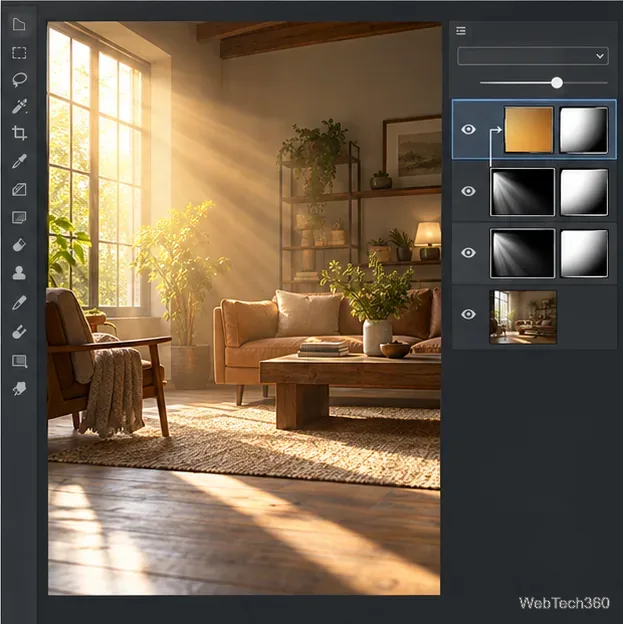Hide the orange color fill layer
The width and height of the screenshot is (623, 624).
[468, 129]
